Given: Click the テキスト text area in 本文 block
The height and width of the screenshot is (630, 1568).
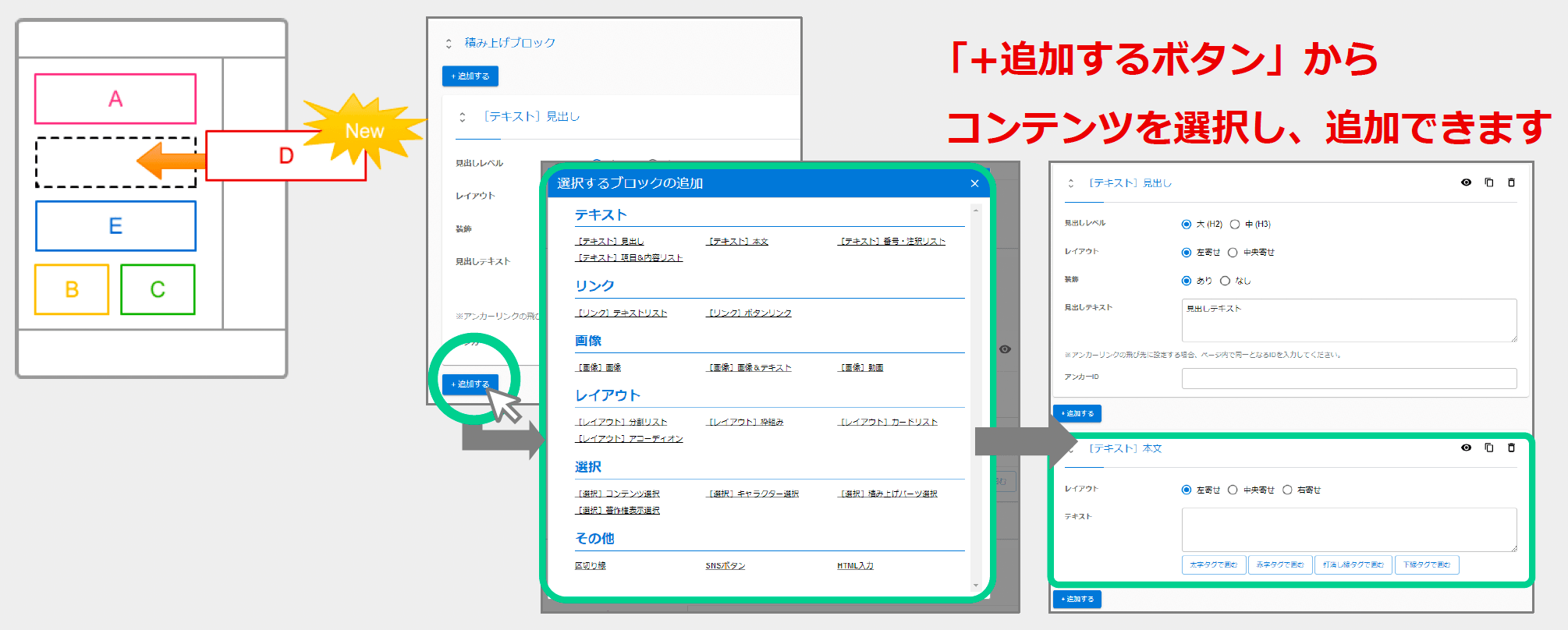Looking at the screenshot, I should click(x=1350, y=530).
